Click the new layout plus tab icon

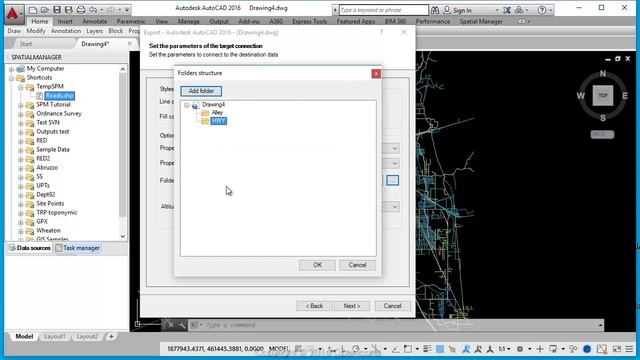tap(111, 337)
